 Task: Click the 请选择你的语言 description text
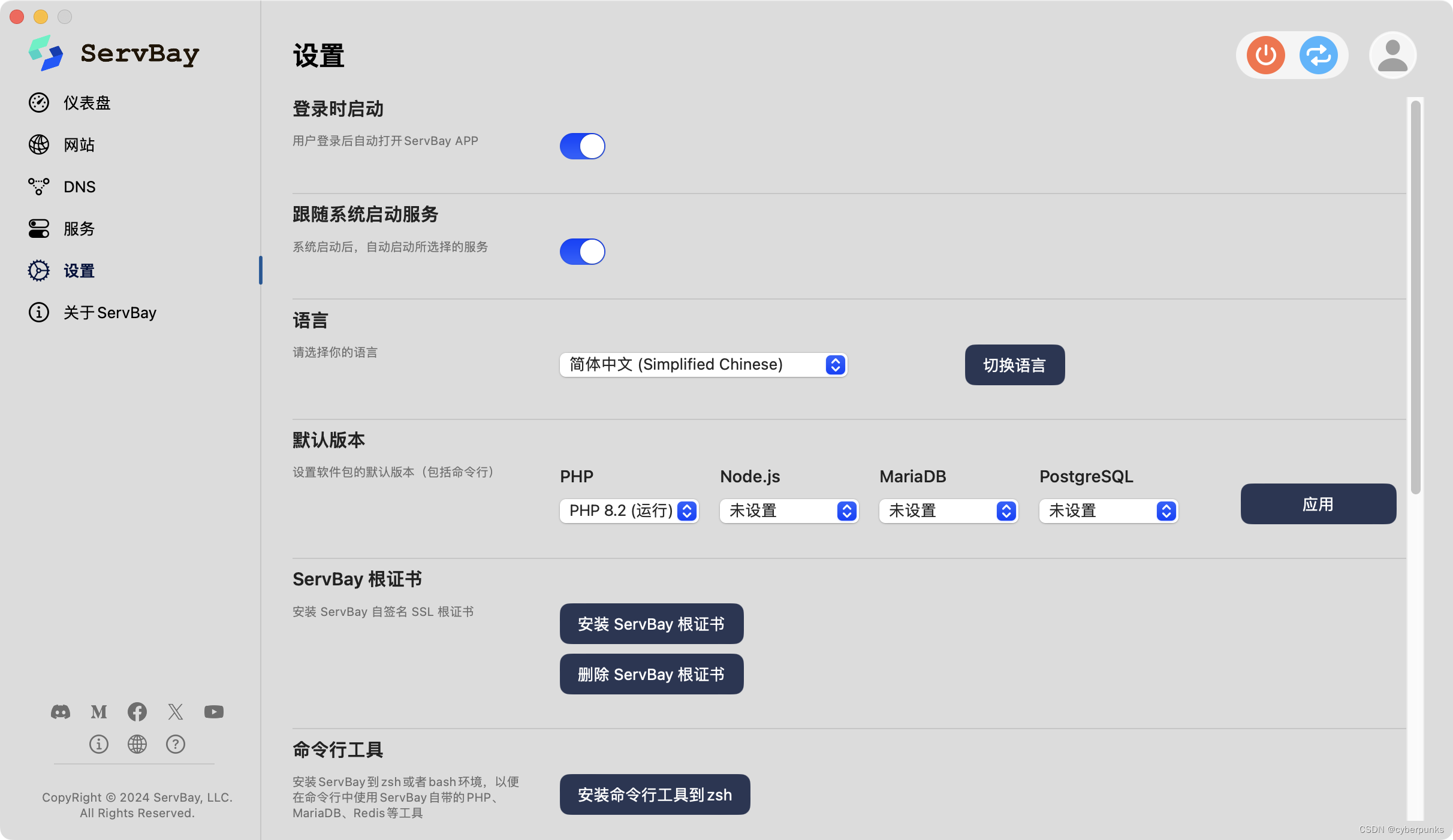click(x=335, y=352)
